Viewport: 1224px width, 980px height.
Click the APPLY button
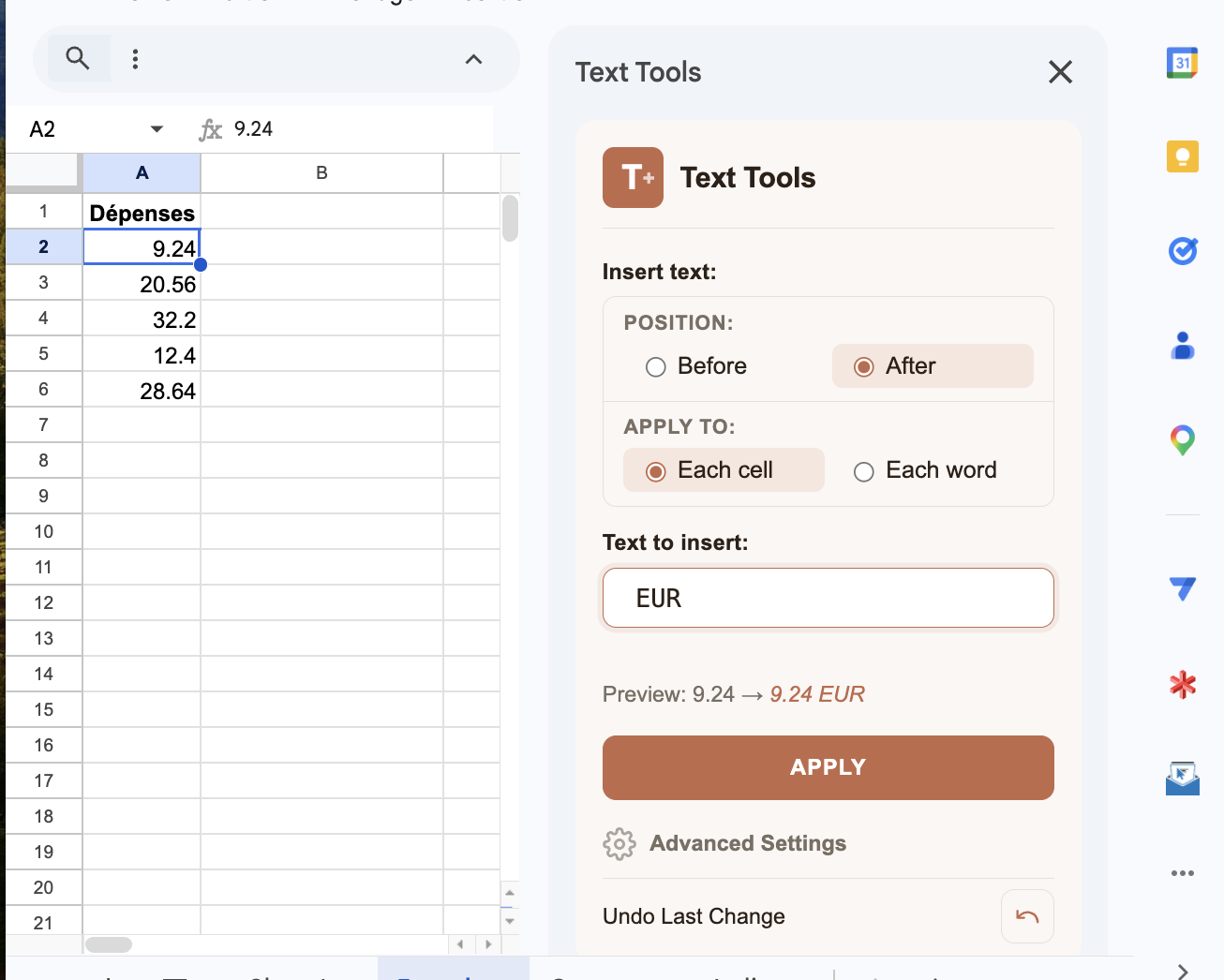click(828, 767)
